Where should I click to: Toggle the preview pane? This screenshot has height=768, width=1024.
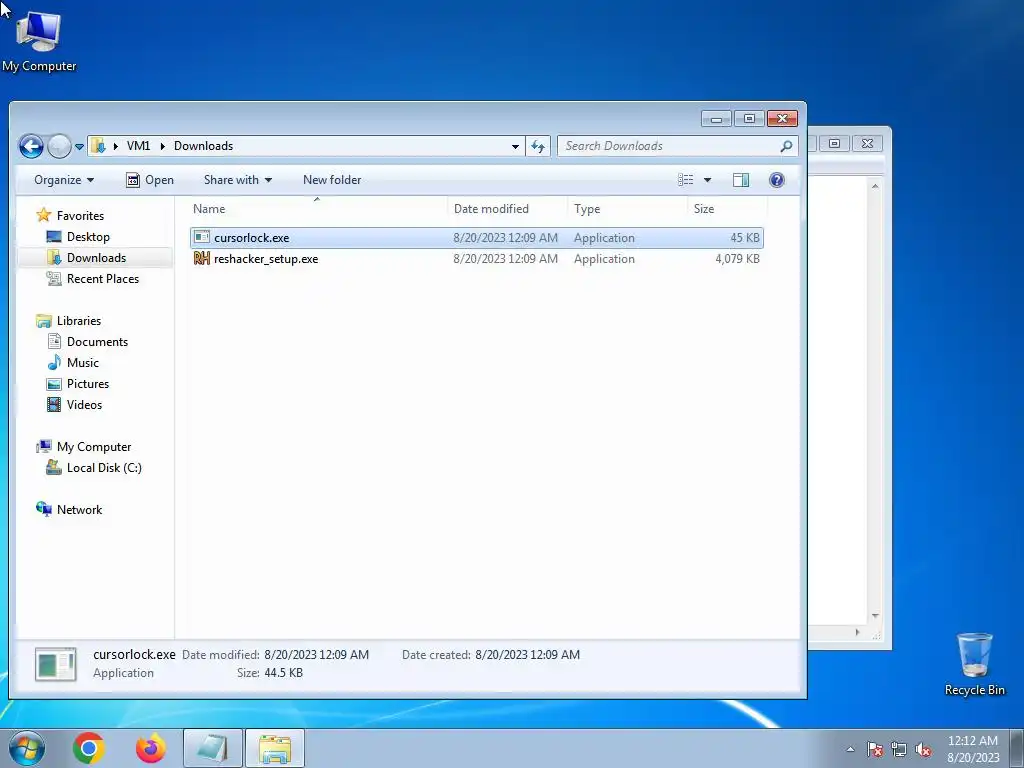(x=741, y=180)
